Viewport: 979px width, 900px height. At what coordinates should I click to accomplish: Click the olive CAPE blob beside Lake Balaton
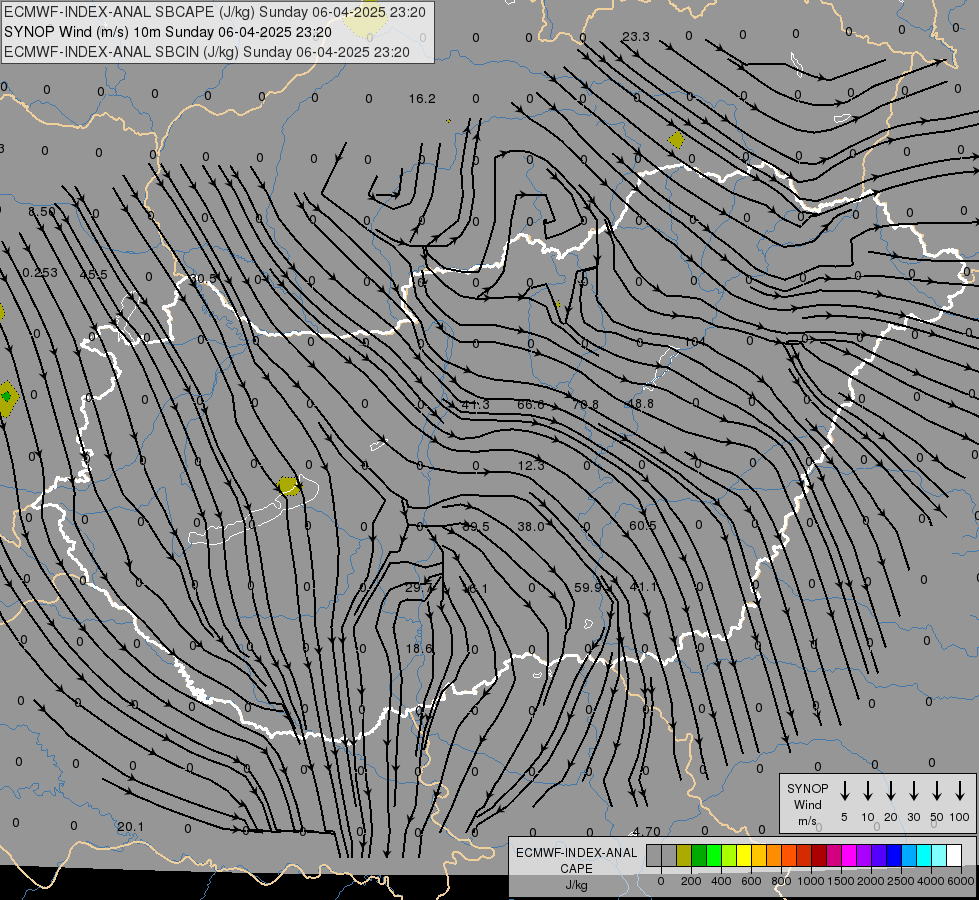(288, 485)
